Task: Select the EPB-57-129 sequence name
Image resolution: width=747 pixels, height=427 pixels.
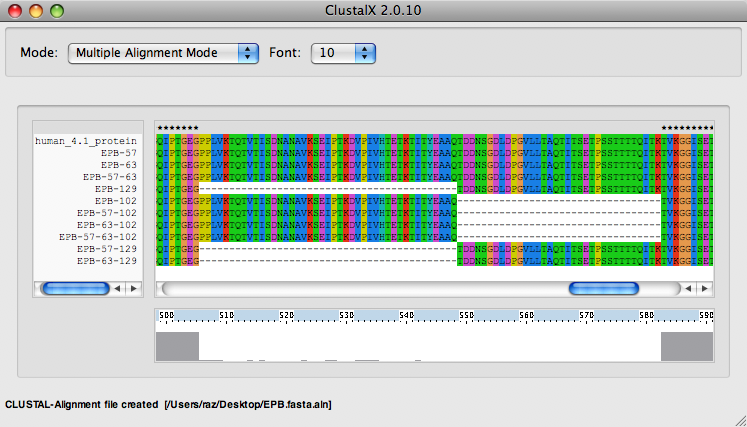Action: tap(107, 248)
